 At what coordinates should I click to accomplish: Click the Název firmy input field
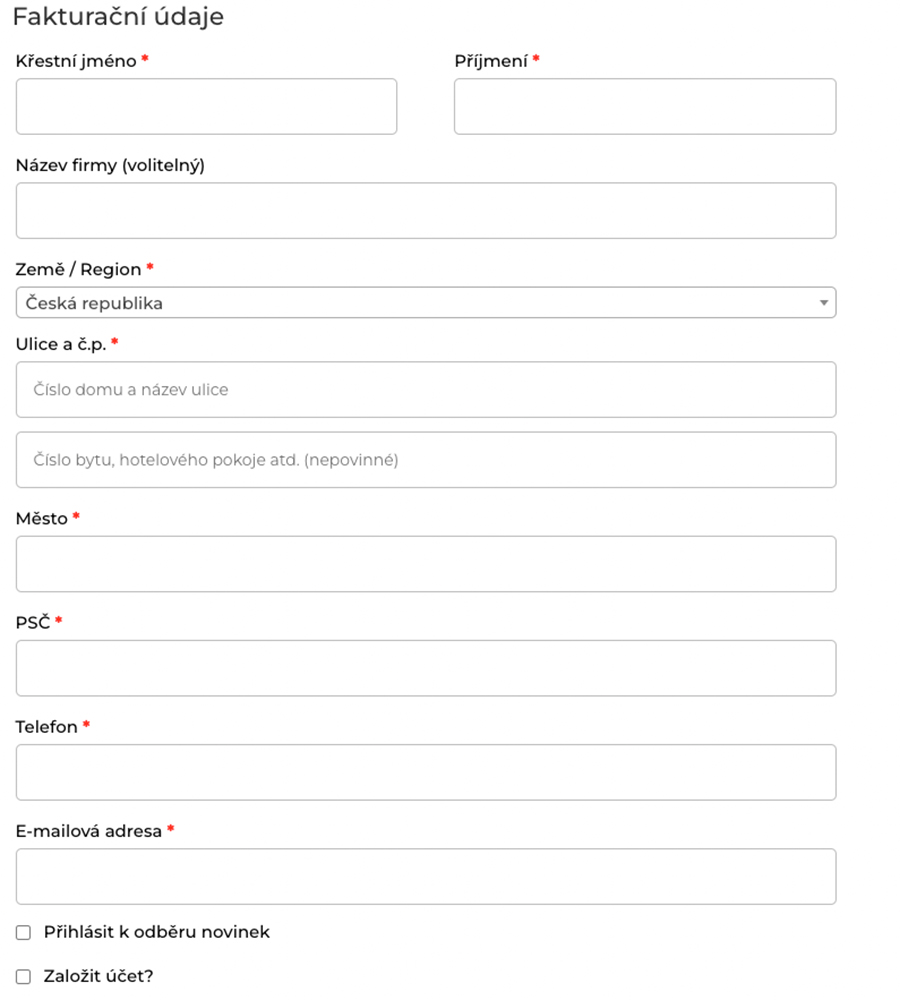click(426, 211)
